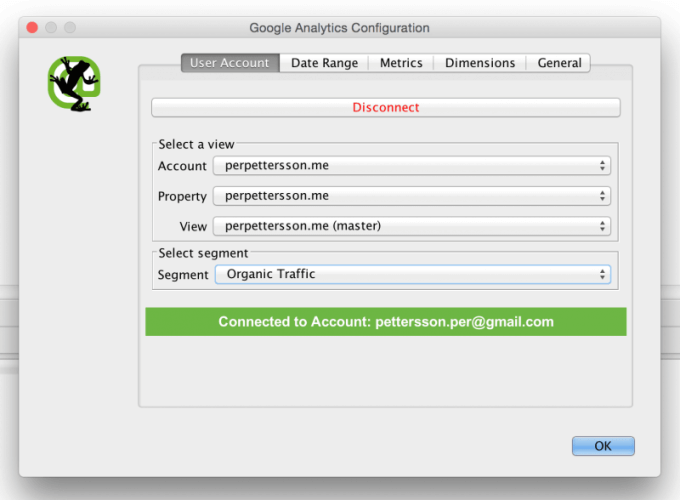
Task: Click the Segment field label
Action: point(183,275)
